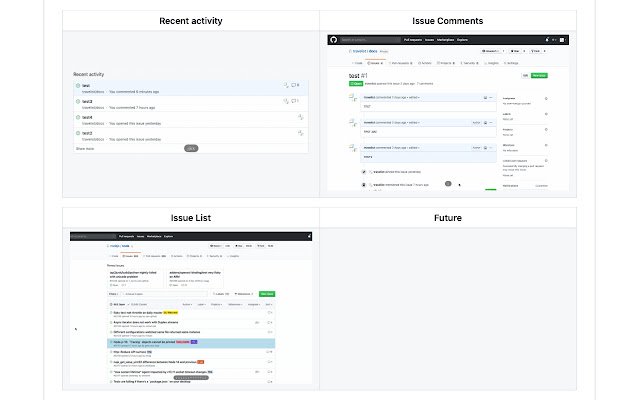Click the yellow label on first issue
This screenshot has height=400, width=640.
coord(170,313)
